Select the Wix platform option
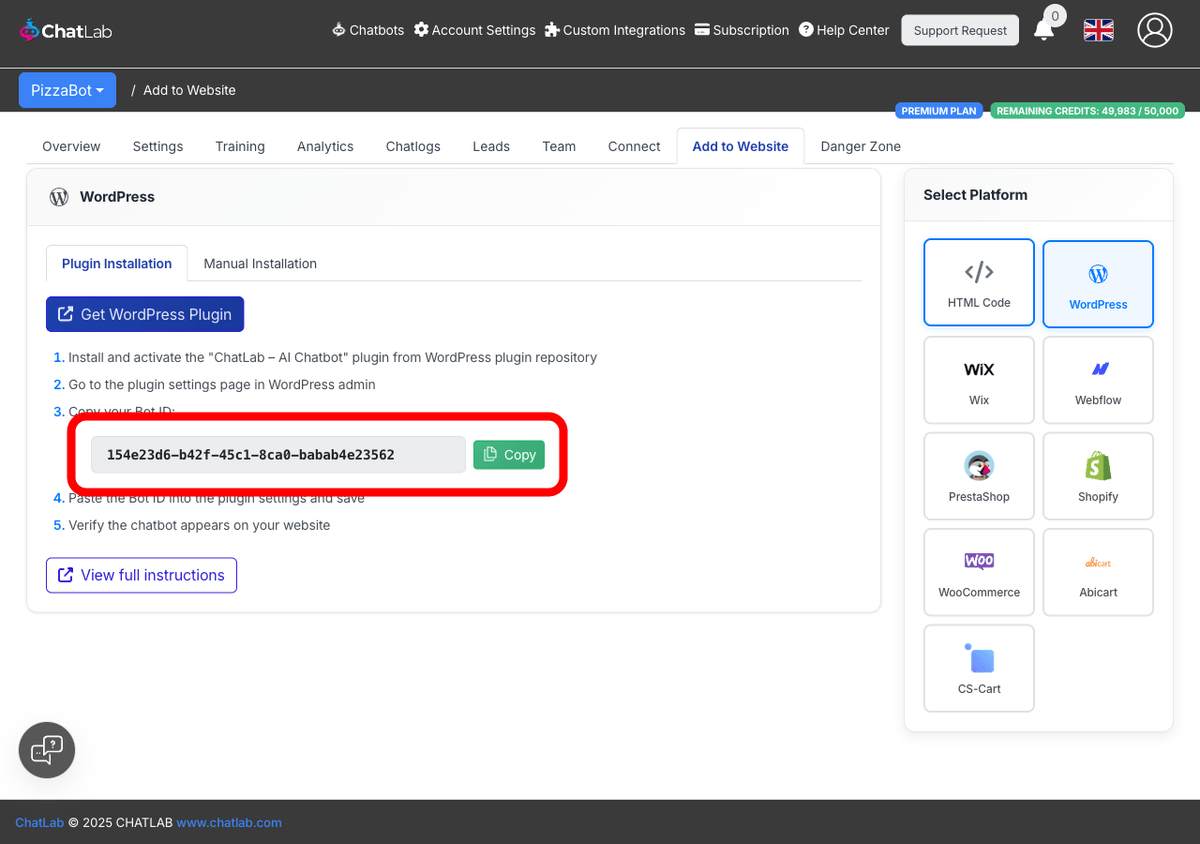This screenshot has width=1200, height=844. tap(978, 380)
